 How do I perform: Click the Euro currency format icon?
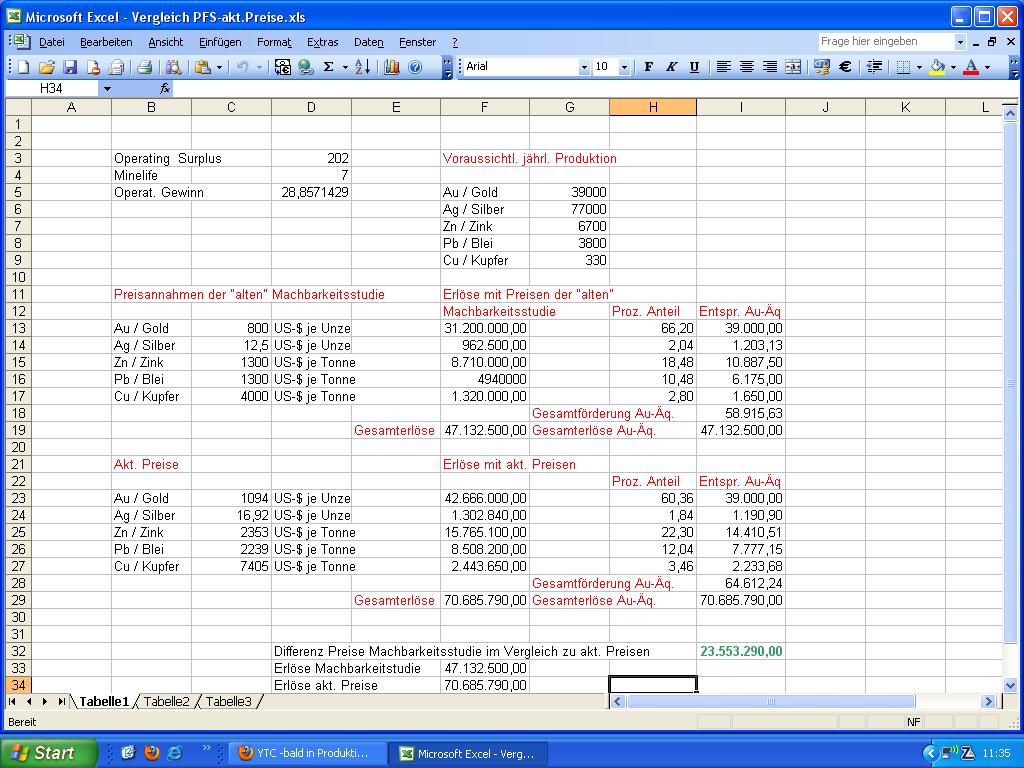point(845,67)
